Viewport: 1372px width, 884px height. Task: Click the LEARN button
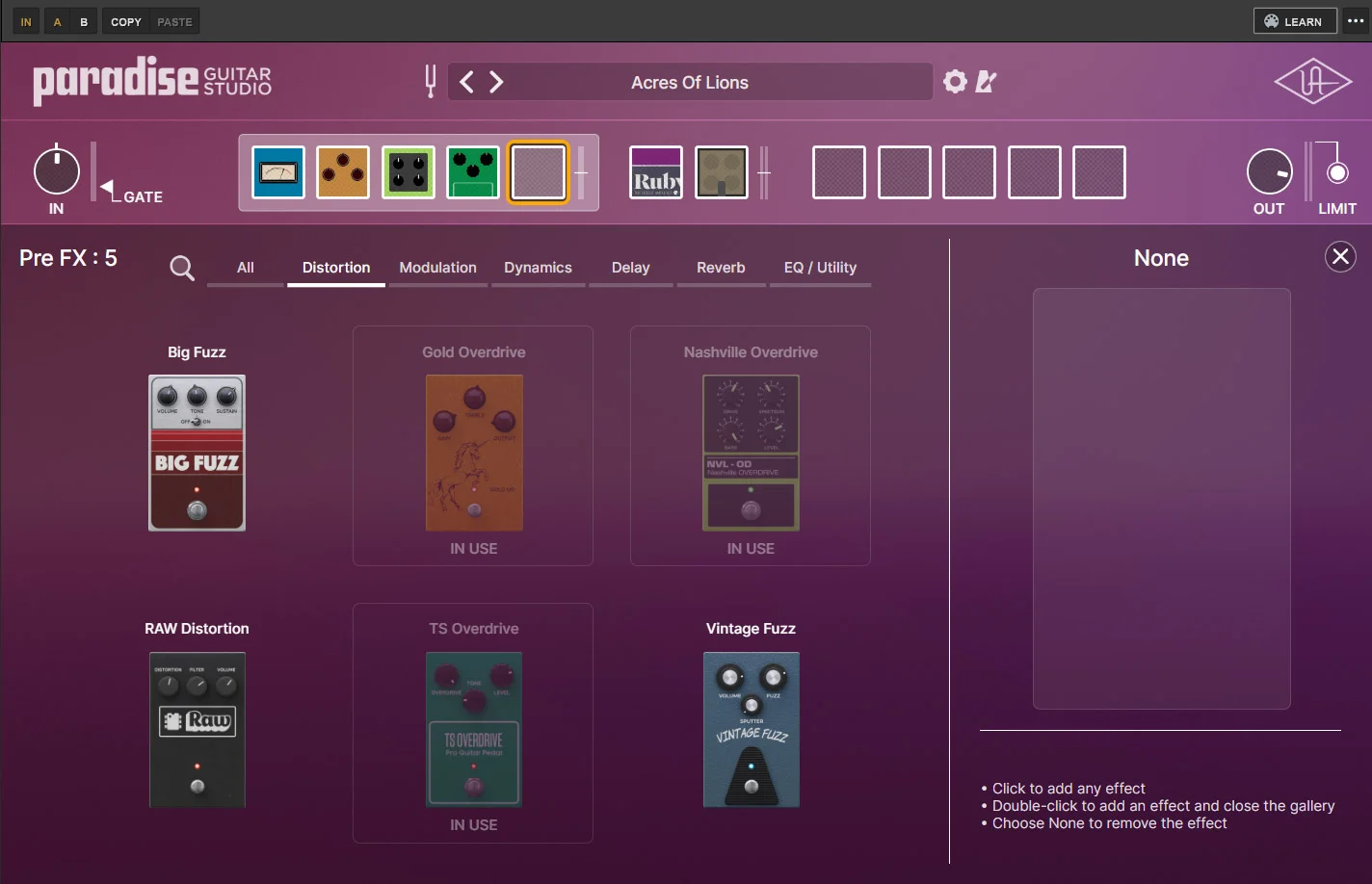pos(1295,21)
